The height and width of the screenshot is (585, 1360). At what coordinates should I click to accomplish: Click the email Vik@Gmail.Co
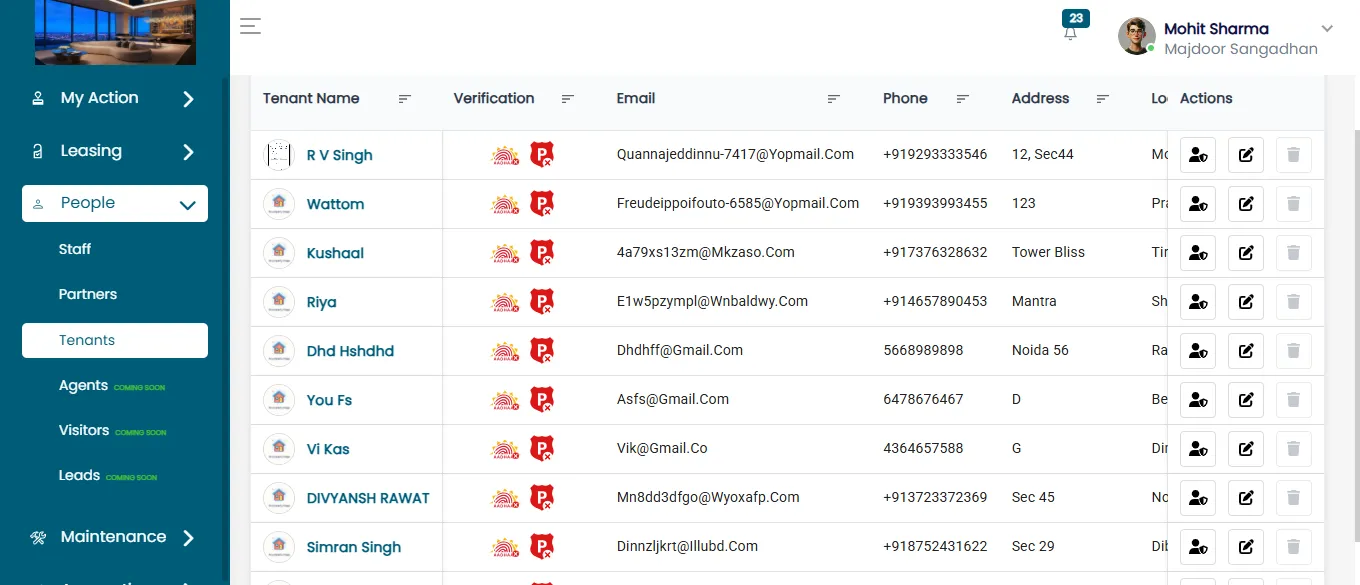point(662,448)
